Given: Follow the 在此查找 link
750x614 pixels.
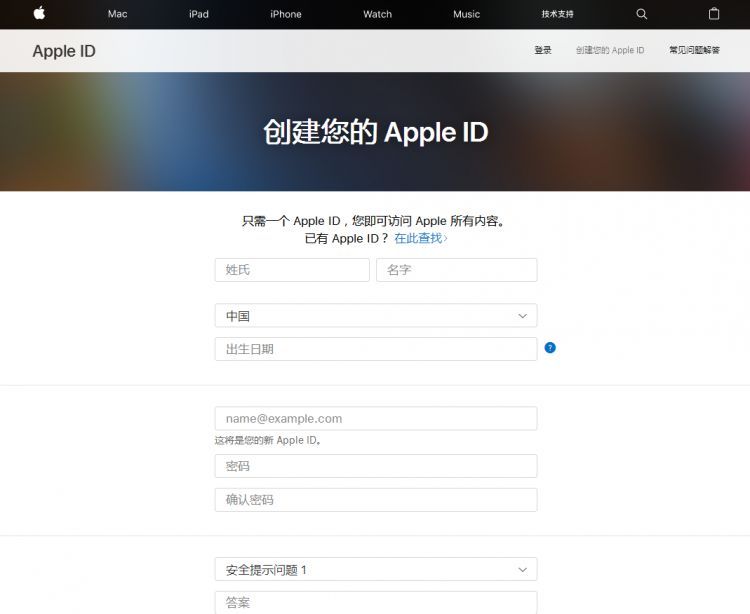Looking at the screenshot, I should [420, 238].
